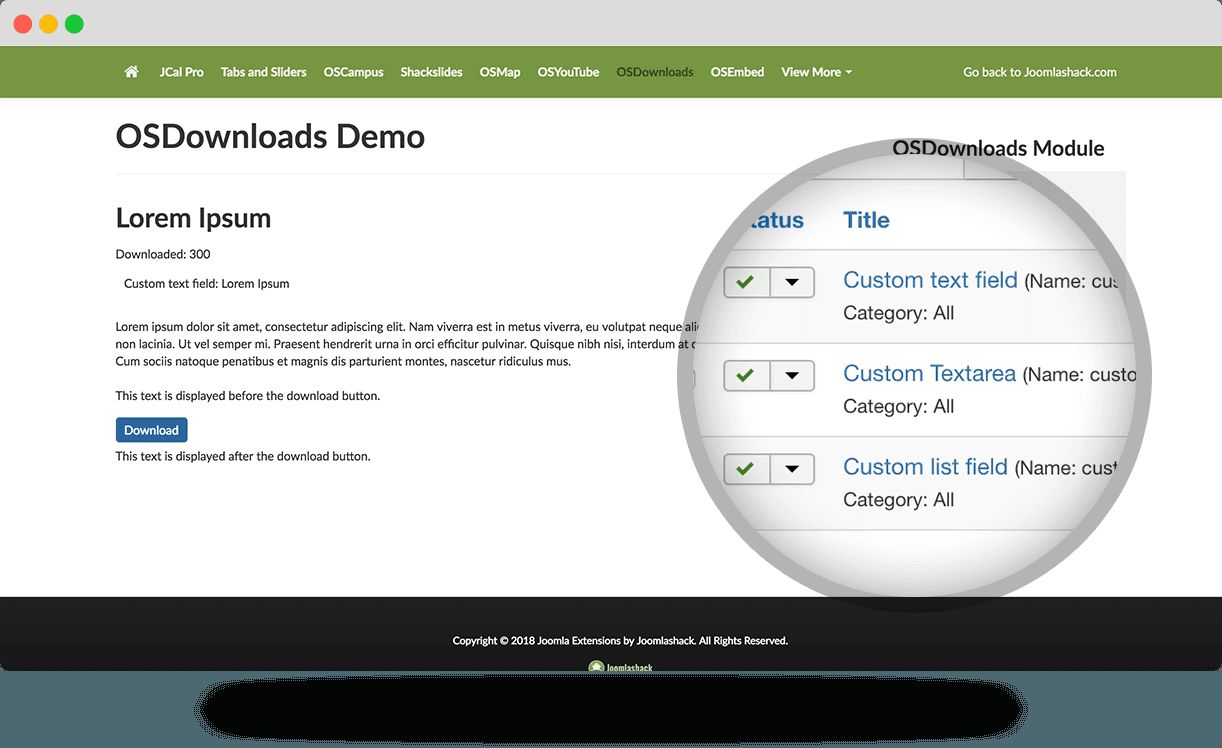Toggle published status of Custom Textarea
Screen dimensions: 1222x748
(746, 376)
